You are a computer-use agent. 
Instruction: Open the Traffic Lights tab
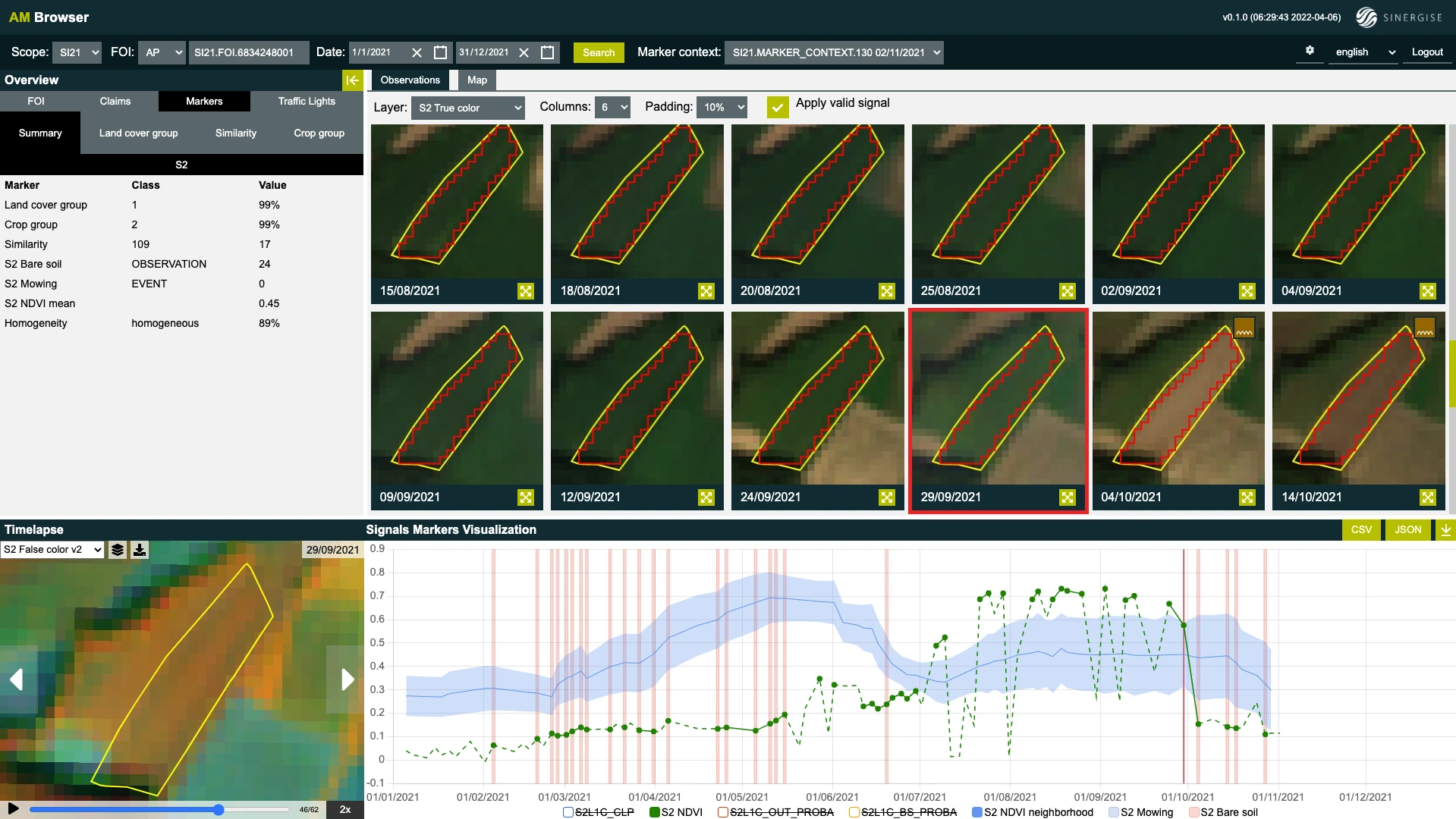pos(307,101)
